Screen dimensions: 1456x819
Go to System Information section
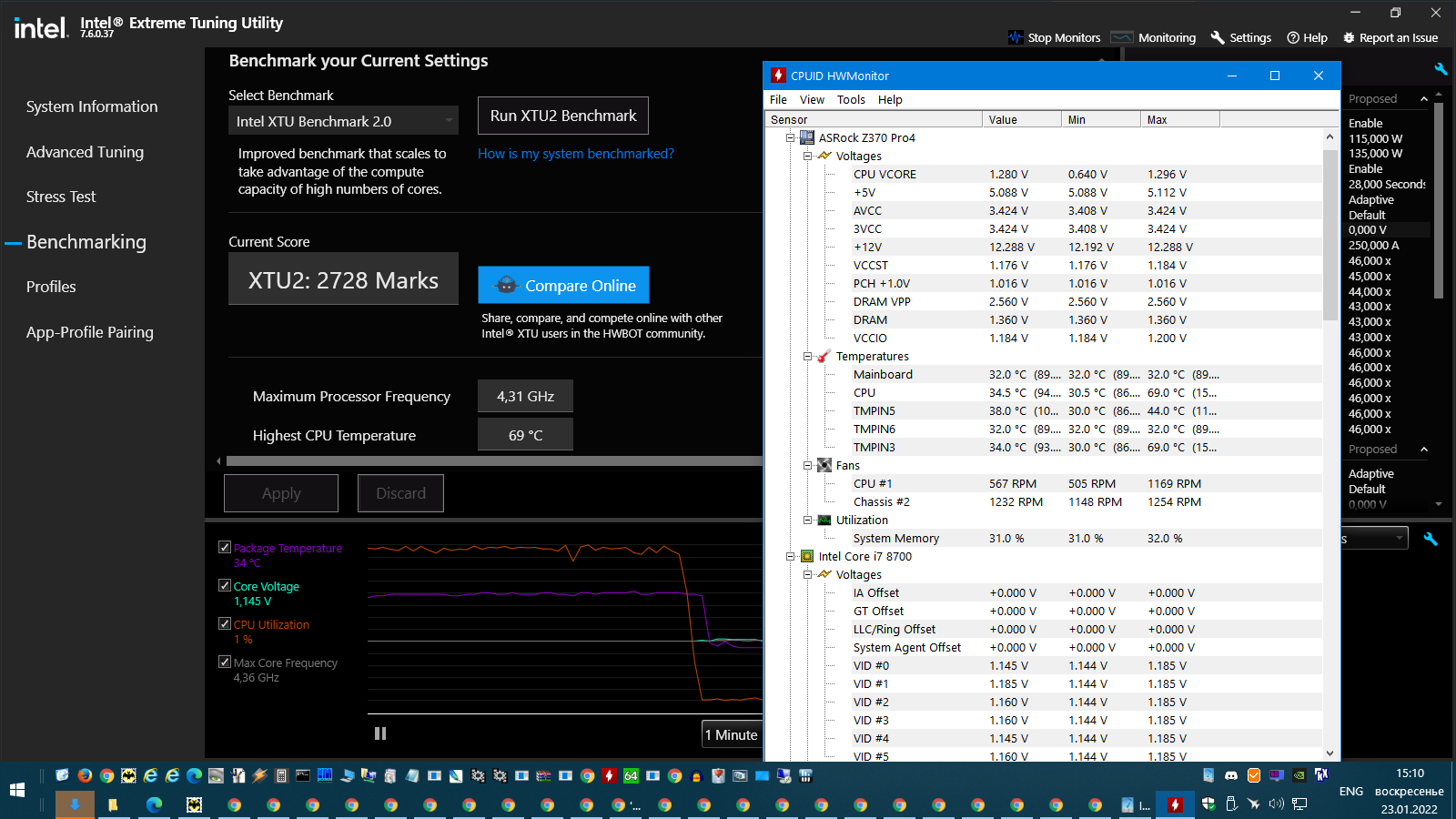pyautogui.click(x=92, y=106)
